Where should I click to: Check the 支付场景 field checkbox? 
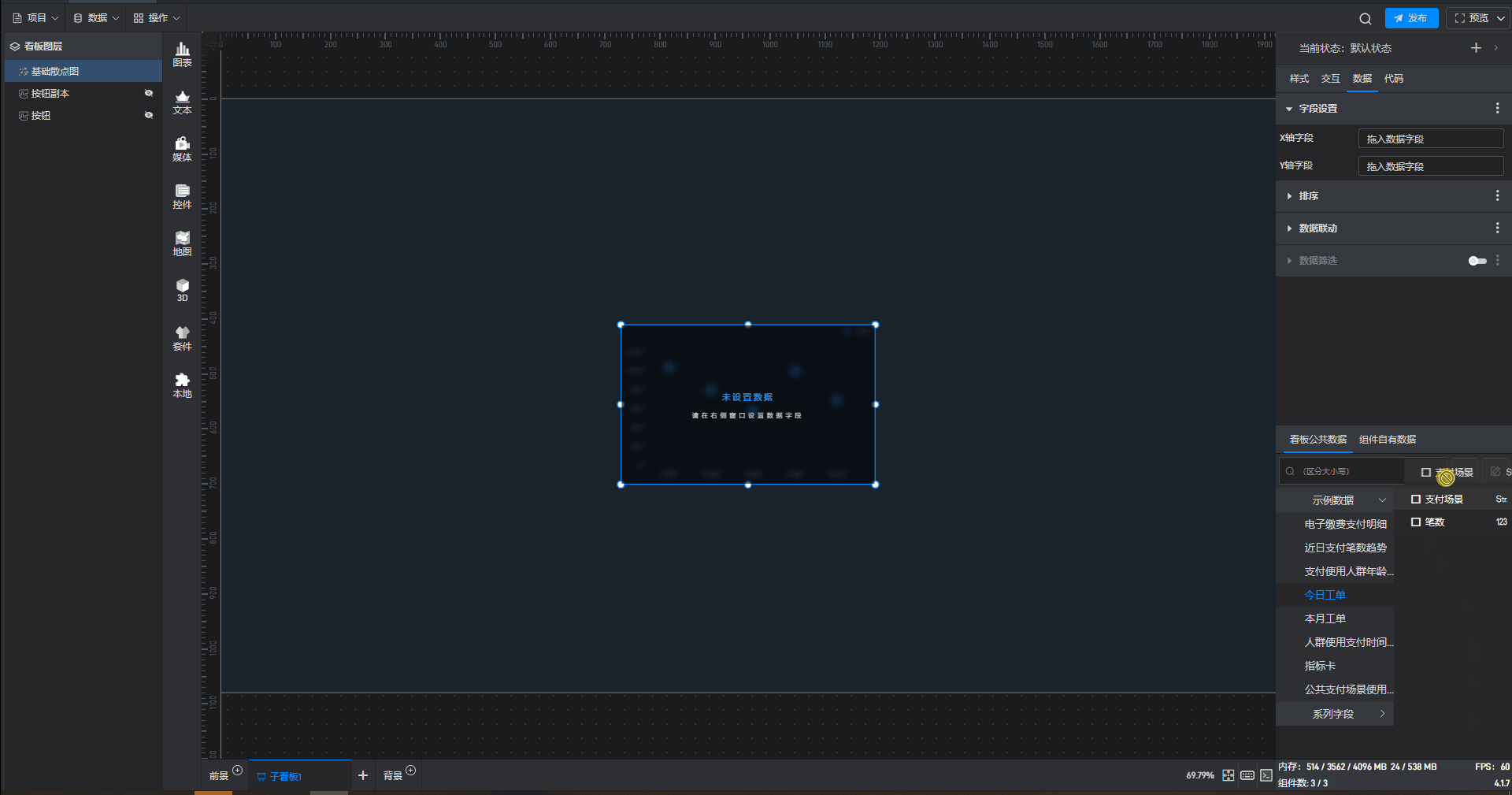(1416, 500)
